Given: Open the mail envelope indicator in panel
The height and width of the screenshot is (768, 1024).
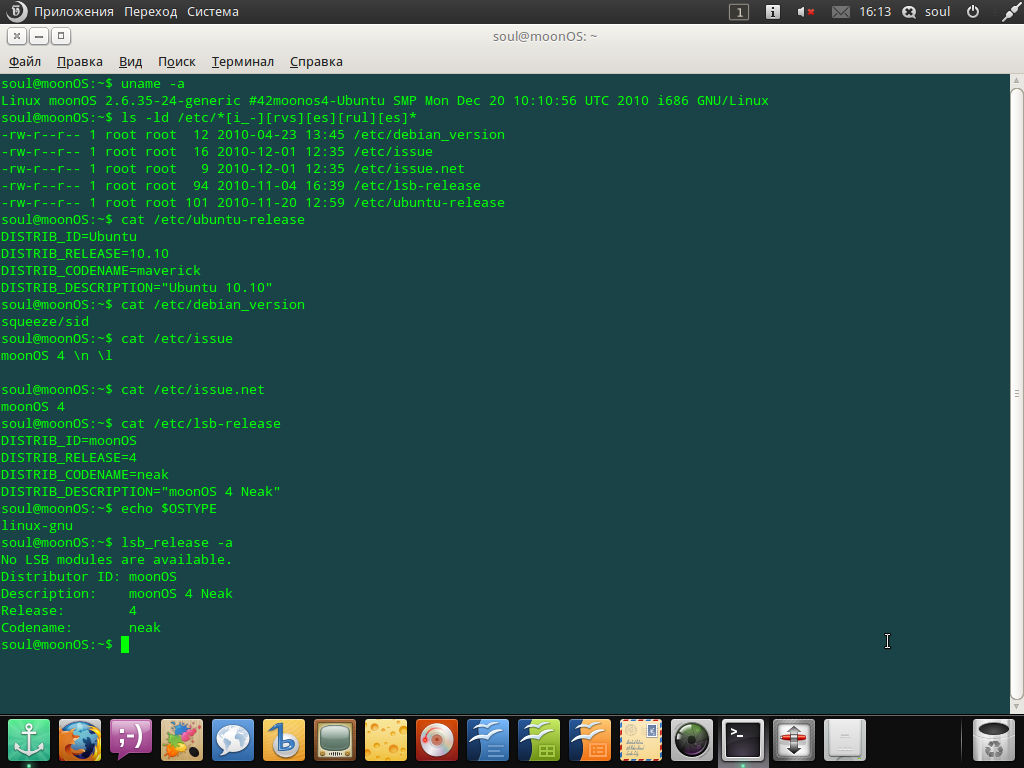Looking at the screenshot, I should click(840, 12).
